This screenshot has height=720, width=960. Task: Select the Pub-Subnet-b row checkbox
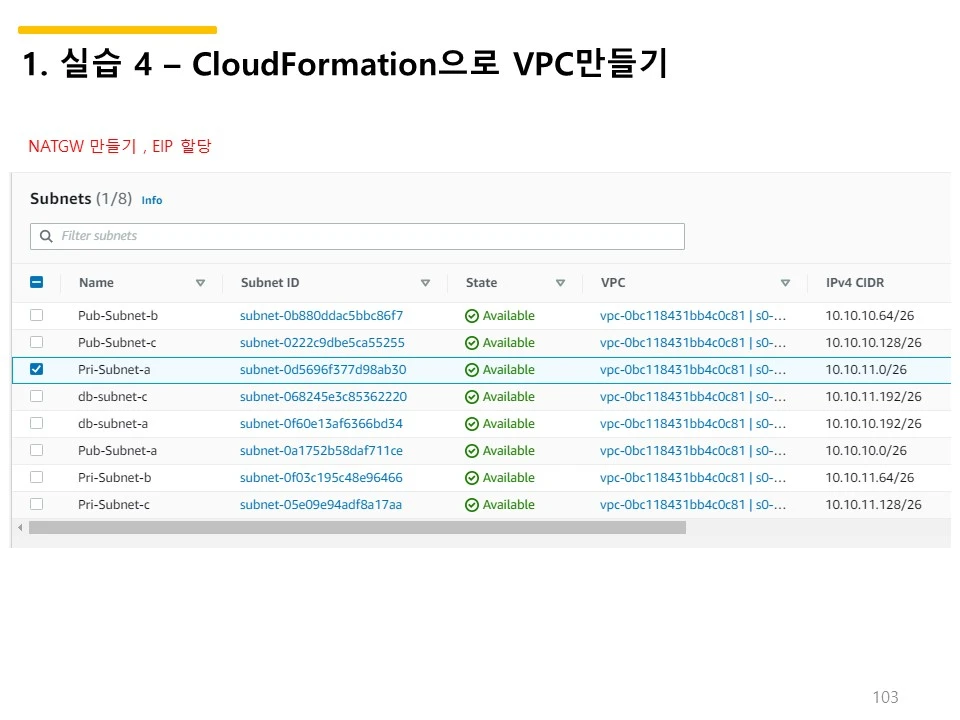(37, 315)
